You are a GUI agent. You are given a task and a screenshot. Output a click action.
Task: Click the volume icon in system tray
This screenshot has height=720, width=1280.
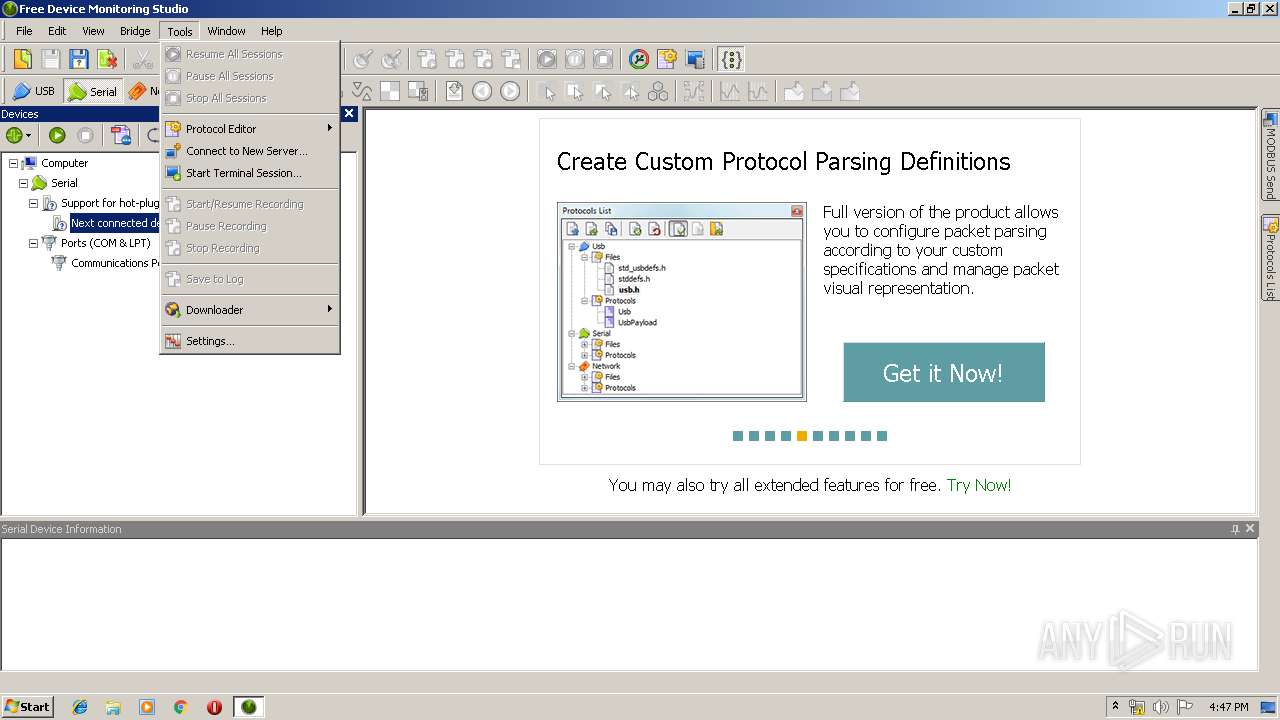coord(1160,707)
